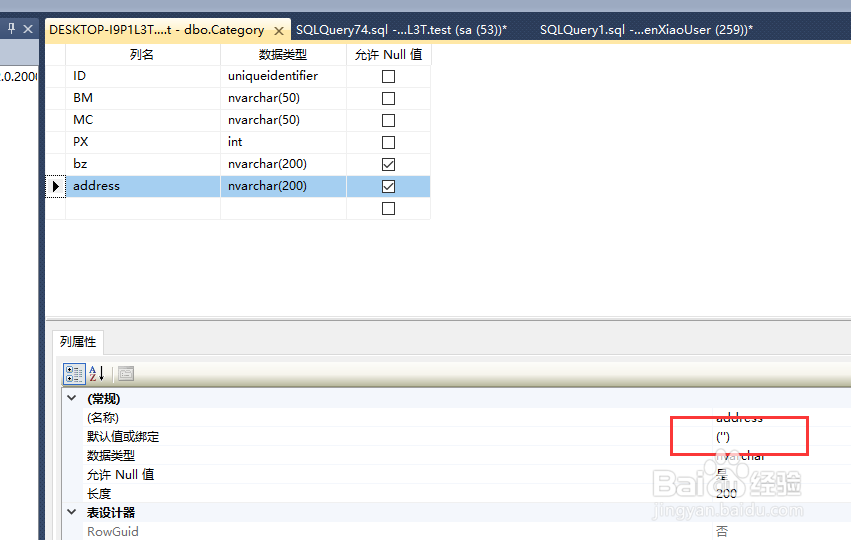The height and width of the screenshot is (540, 851).
Task: Click the 允许 Null 值 column header
Action: pos(389,55)
